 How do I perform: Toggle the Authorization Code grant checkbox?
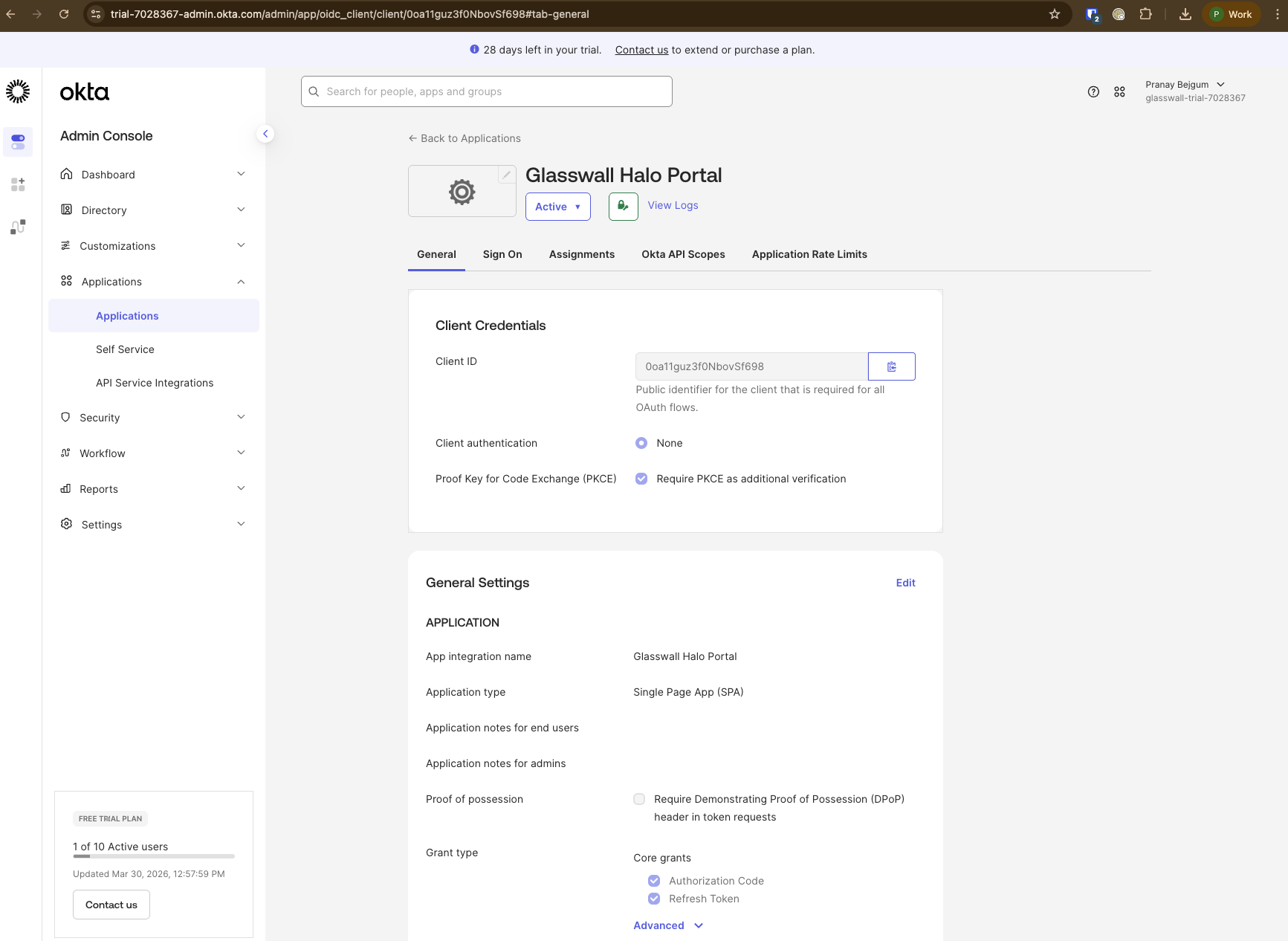click(x=654, y=881)
